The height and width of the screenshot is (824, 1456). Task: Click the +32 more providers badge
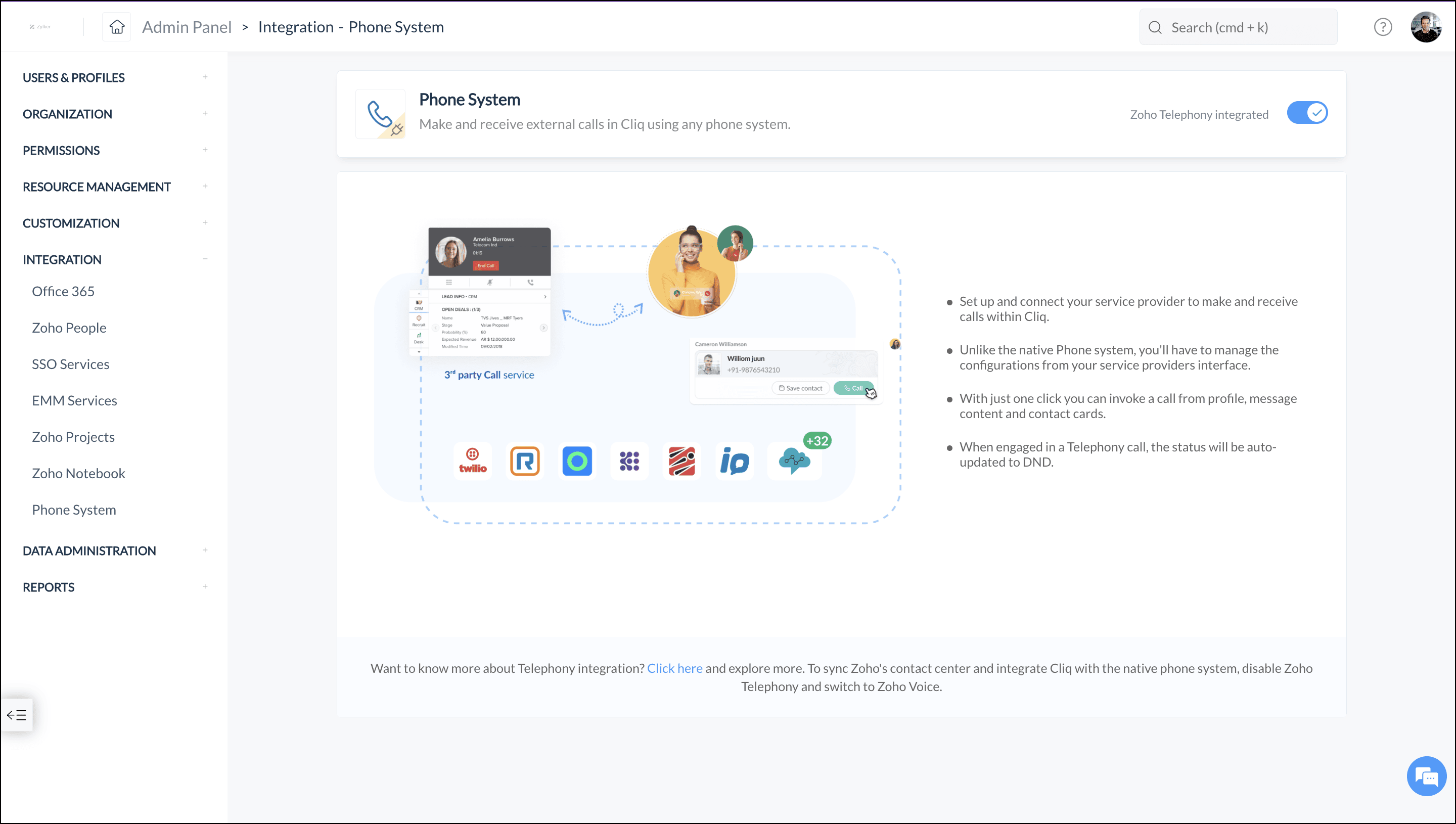click(x=817, y=440)
